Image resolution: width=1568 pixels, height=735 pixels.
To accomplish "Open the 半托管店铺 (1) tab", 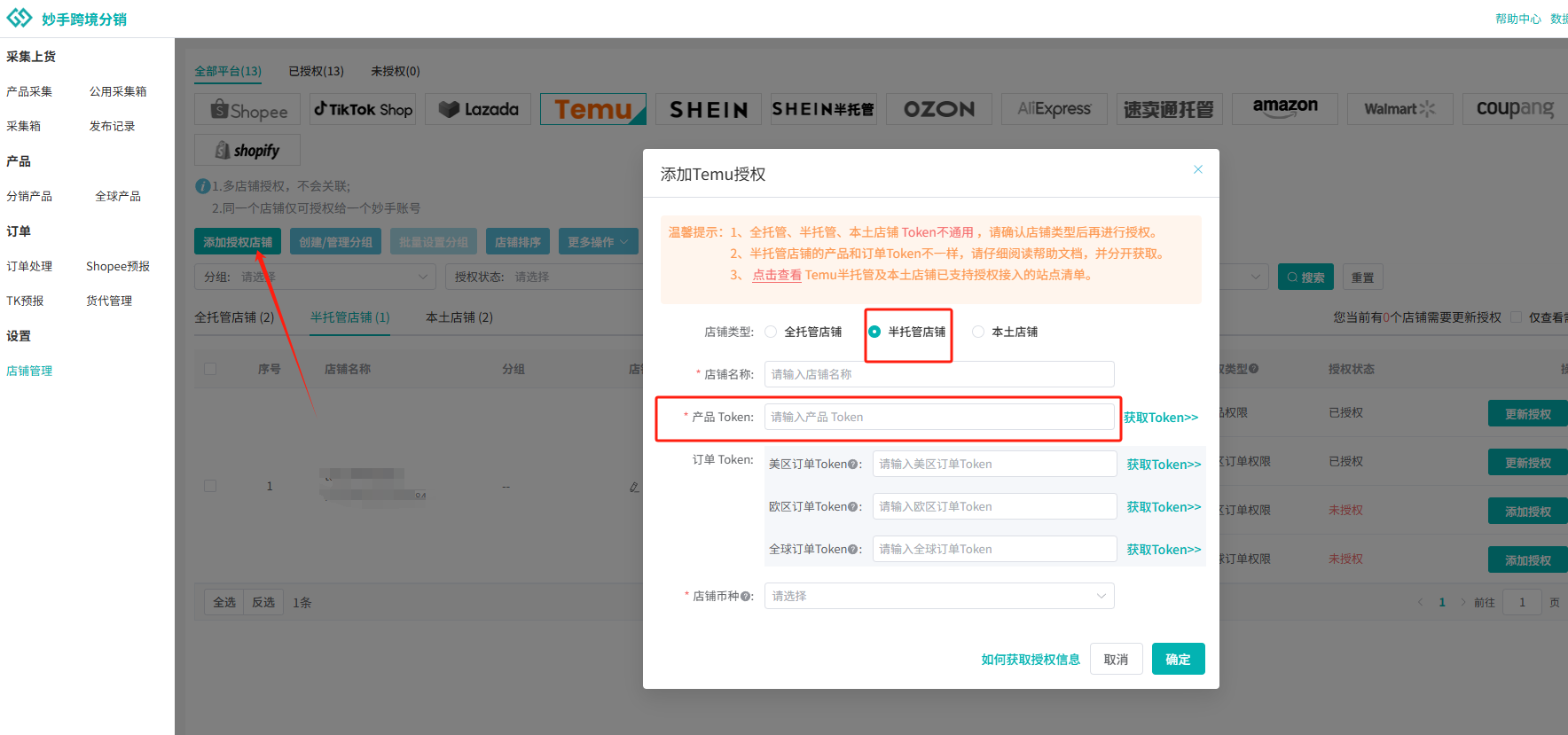I will point(350,317).
